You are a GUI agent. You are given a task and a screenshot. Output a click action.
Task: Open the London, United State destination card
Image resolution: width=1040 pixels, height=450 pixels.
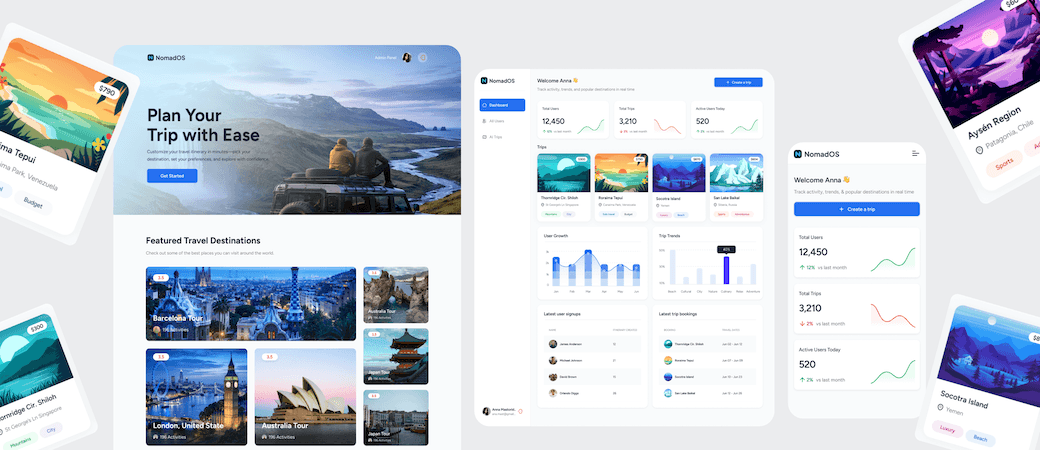196,397
